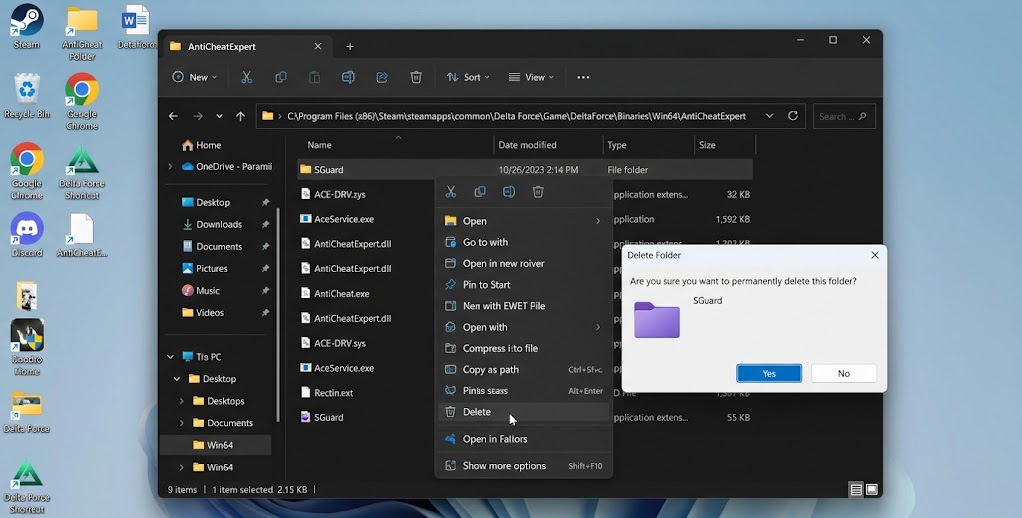
Task: Click the trash icon atop the context menu
Action: tap(538, 192)
